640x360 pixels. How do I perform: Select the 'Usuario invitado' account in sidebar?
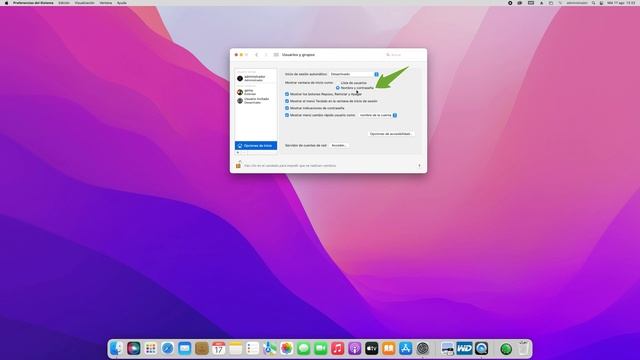[x=256, y=100]
